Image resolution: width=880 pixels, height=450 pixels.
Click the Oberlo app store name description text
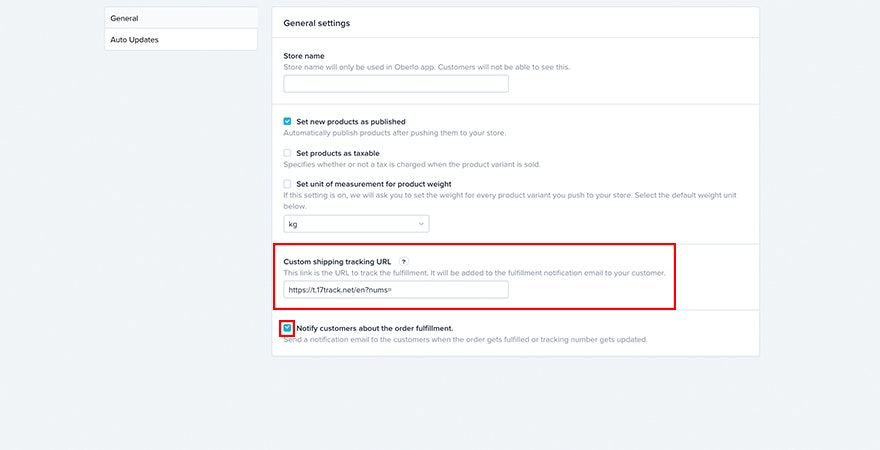click(427, 67)
